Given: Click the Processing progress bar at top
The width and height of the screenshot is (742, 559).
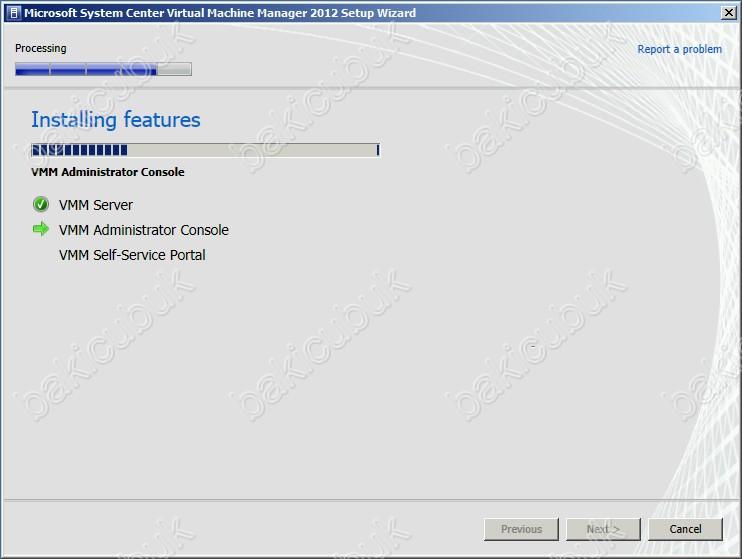Looking at the screenshot, I should (103, 69).
